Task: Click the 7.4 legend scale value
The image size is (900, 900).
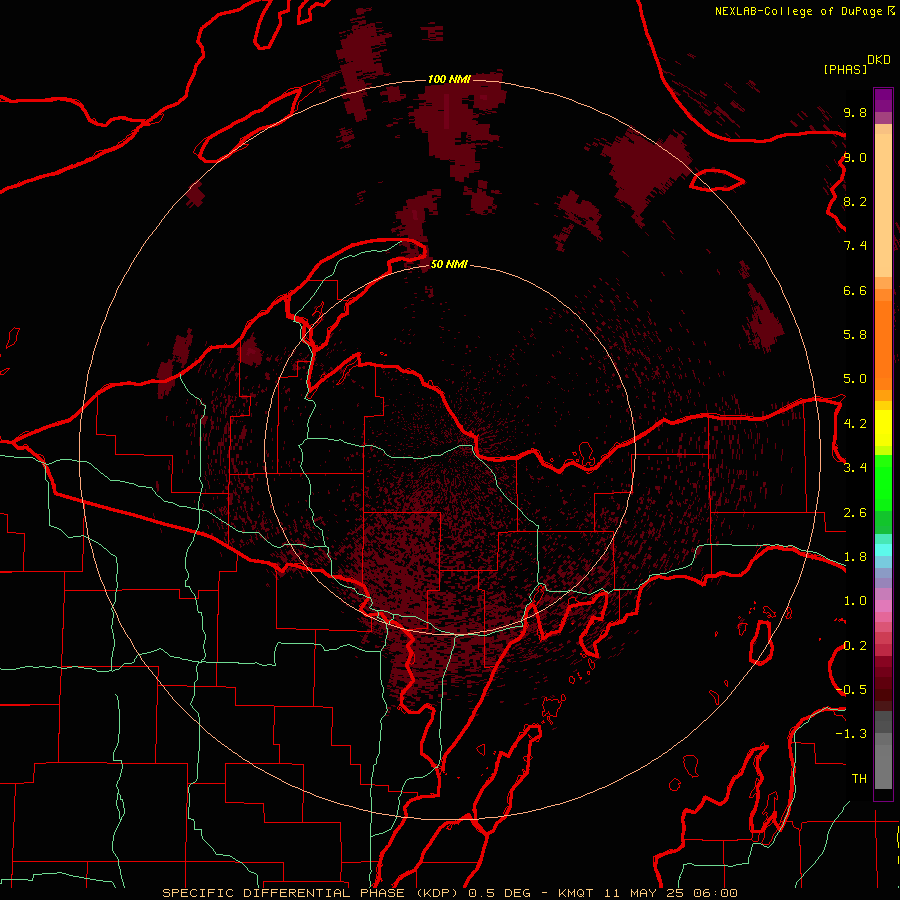Action: click(x=855, y=246)
